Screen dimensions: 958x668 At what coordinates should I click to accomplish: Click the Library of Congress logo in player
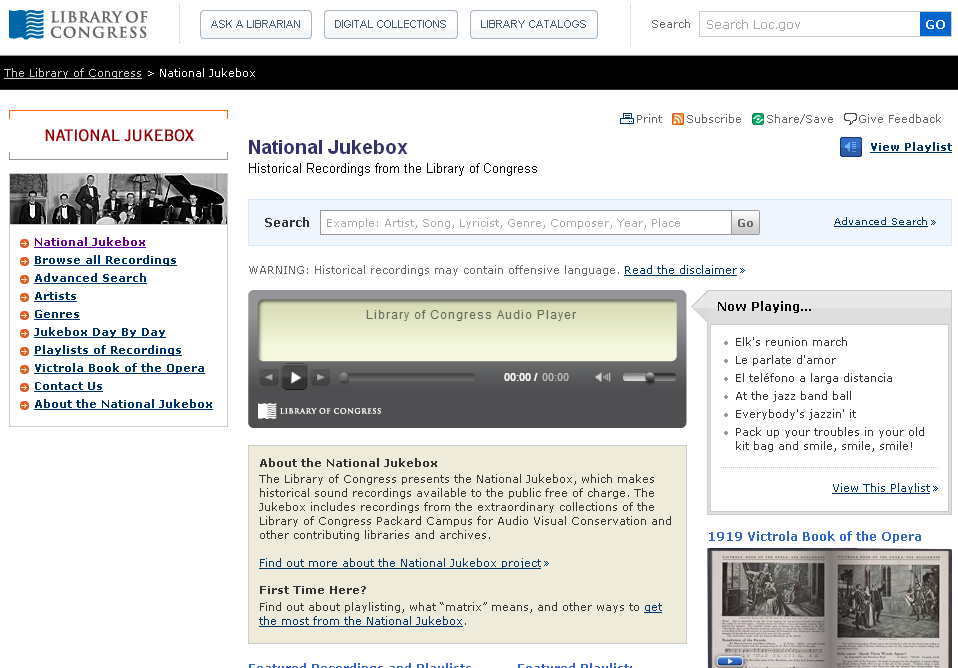[320, 411]
